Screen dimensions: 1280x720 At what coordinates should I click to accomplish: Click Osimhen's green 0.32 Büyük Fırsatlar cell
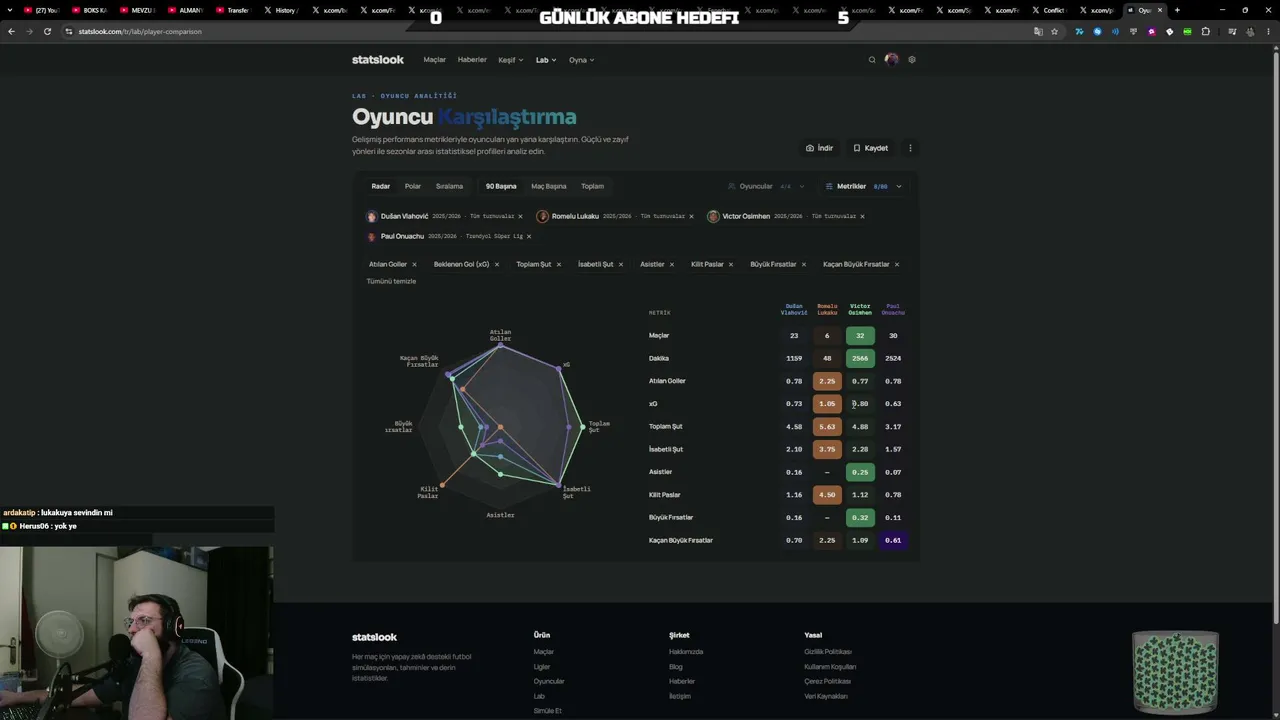point(860,517)
